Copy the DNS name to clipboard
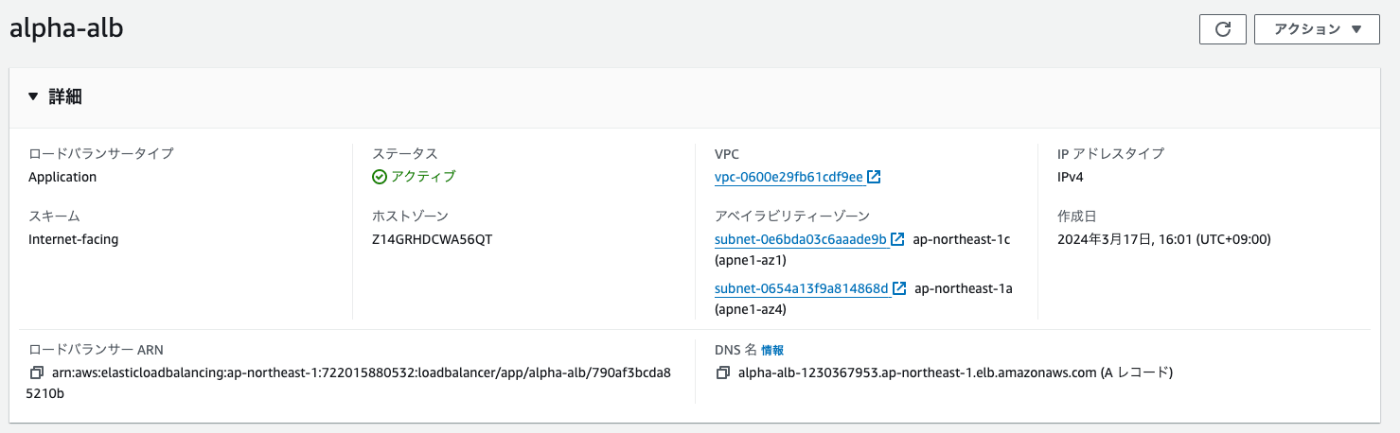Screen dimensions: 1400x433 723,373
